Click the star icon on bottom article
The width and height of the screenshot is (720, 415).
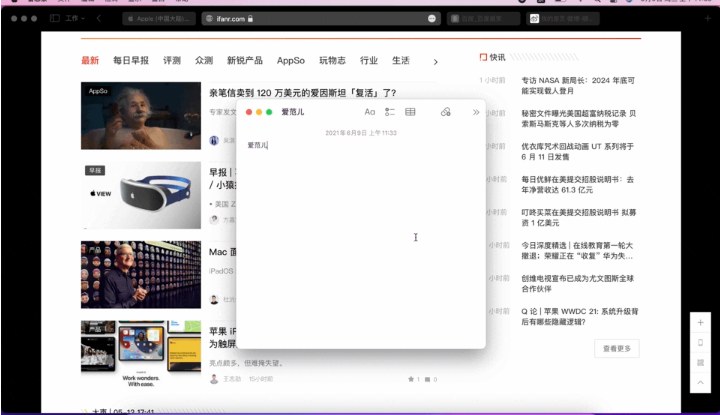[411, 379]
